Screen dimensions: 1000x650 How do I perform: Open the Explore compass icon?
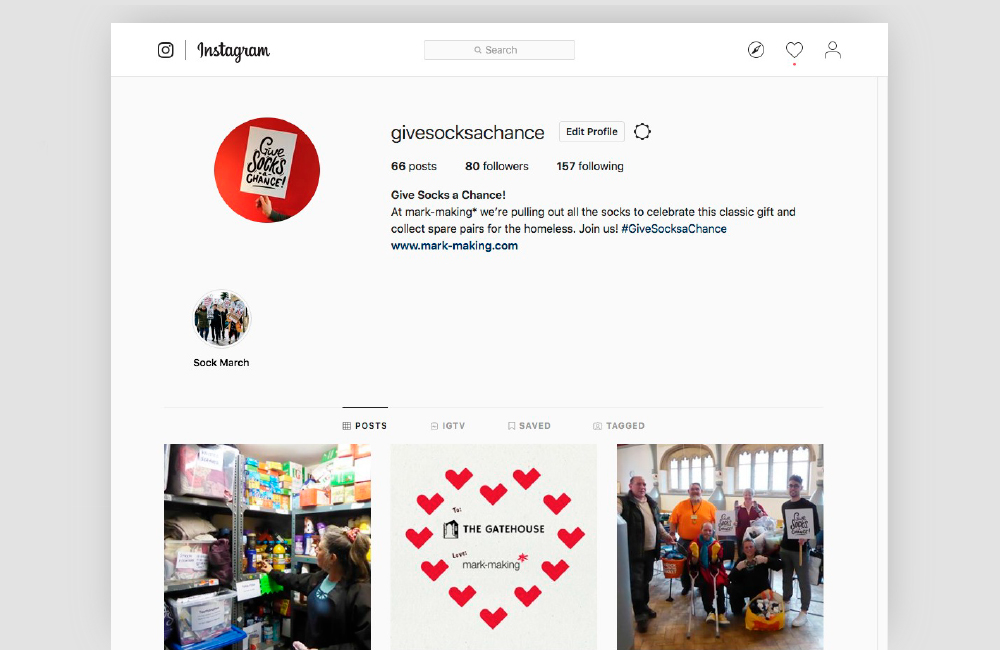[x=756, y=50]
